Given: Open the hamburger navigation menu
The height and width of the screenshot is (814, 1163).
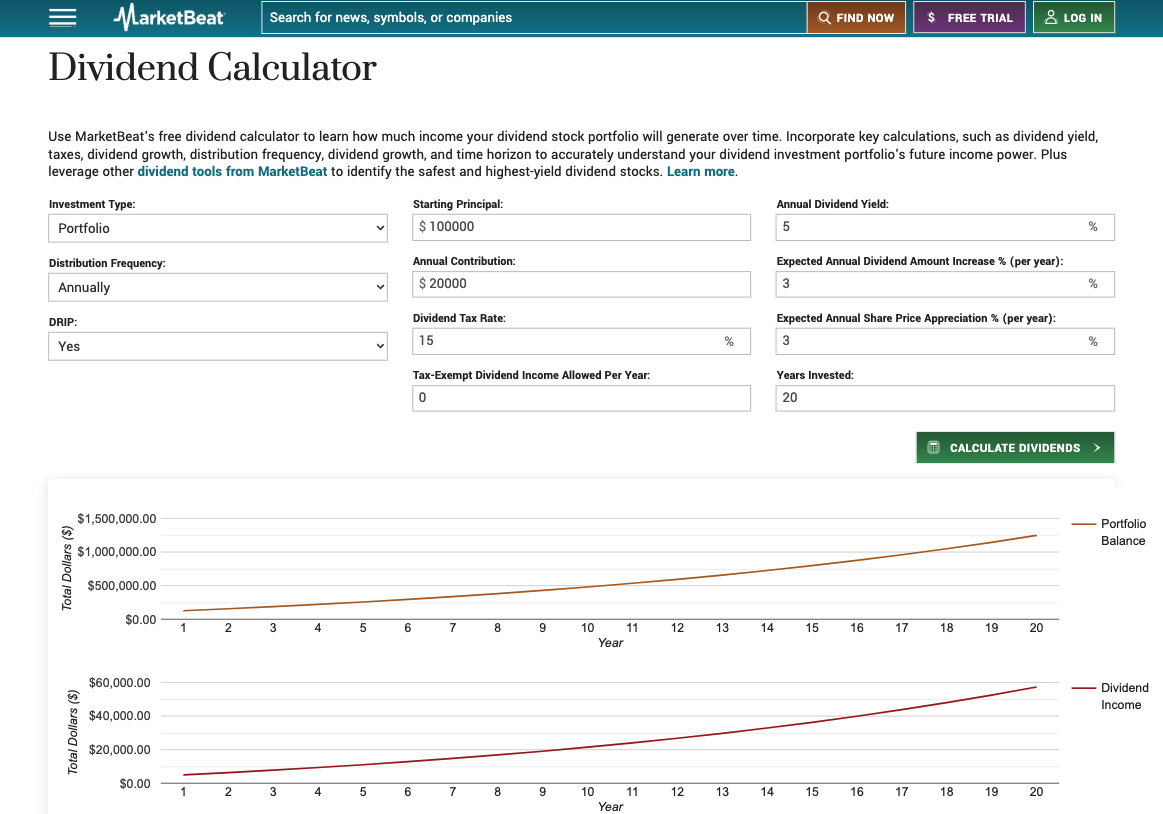Looking at the screenshot, I should (x=62, y=18).
